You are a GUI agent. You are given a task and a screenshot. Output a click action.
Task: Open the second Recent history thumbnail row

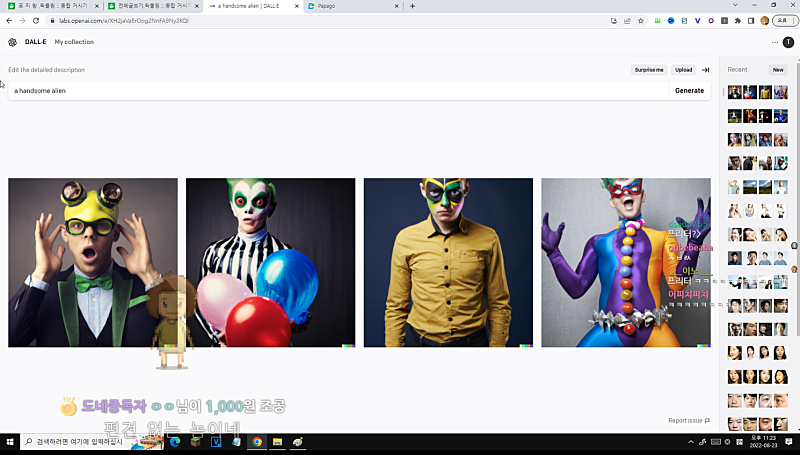click(x=758, y=116)
